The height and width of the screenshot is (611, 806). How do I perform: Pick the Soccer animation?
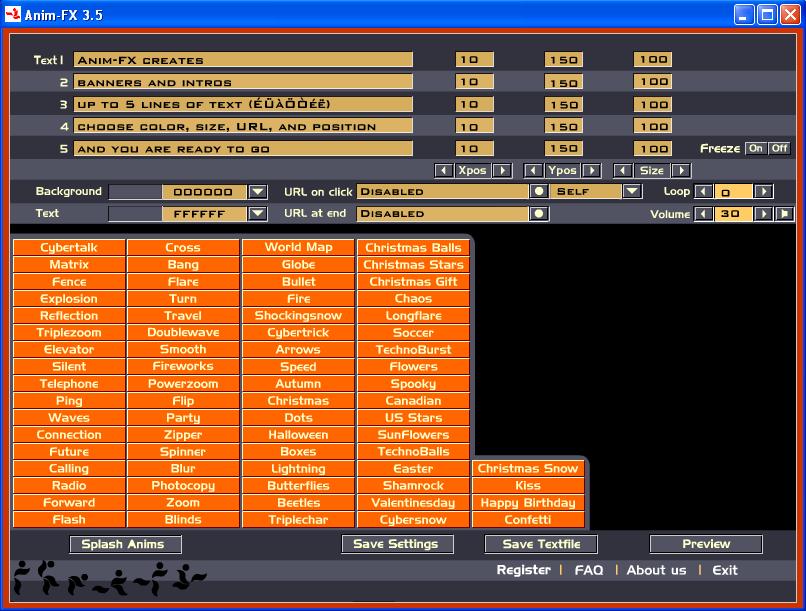click(413, 332)
